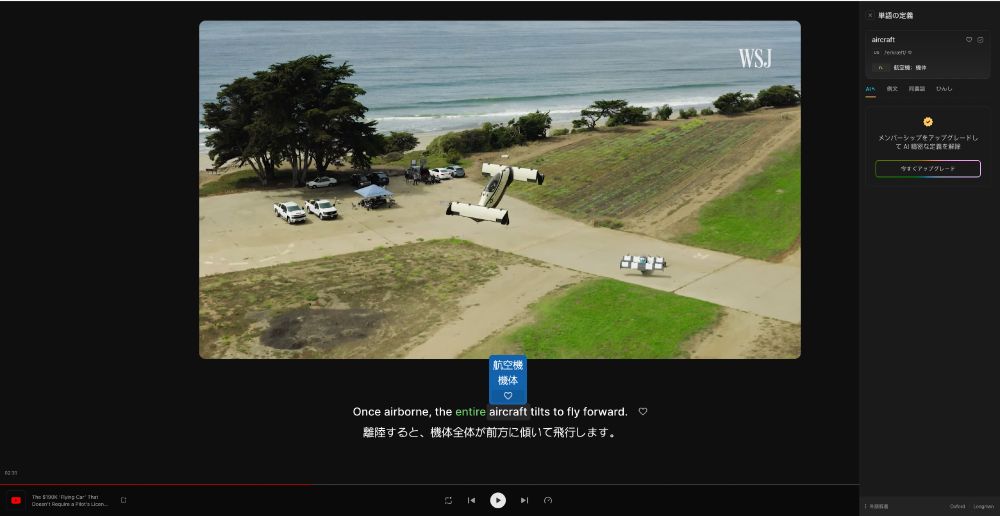Screen dimensions: 1000x516
Task: Click the video title "The $190K 'Flying Car'"
Action: pos(70,501)
